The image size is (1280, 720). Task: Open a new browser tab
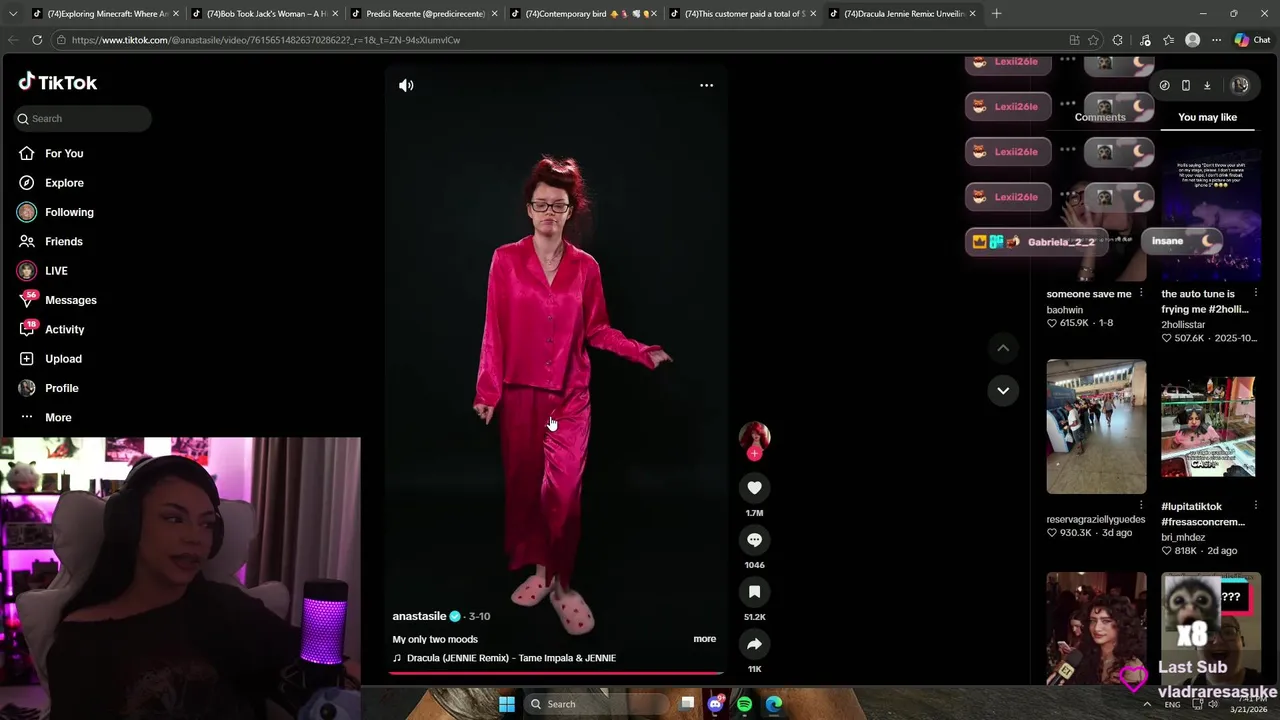coord(996,14)
